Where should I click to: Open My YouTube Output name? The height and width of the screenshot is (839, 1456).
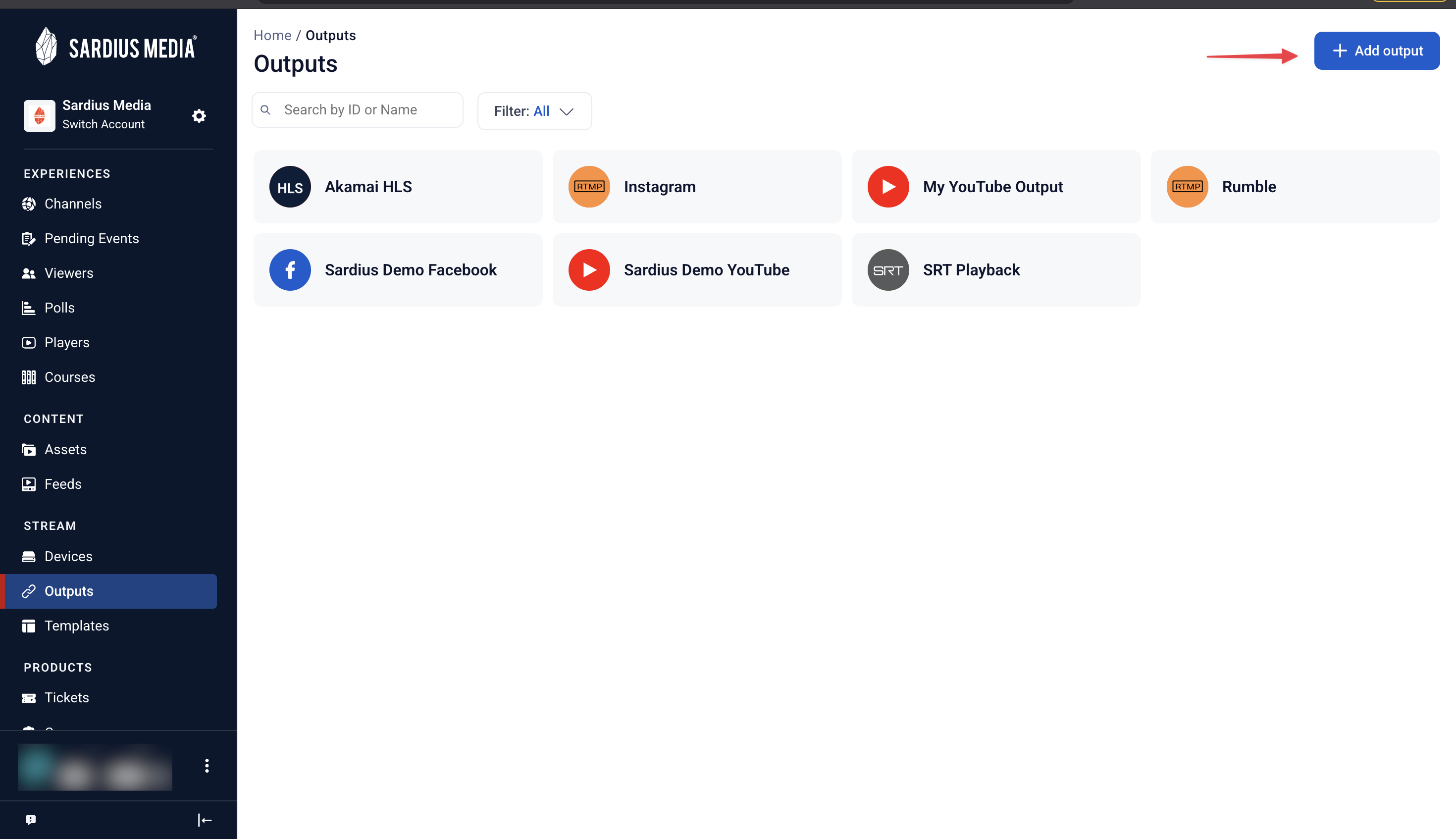[993, 187]
